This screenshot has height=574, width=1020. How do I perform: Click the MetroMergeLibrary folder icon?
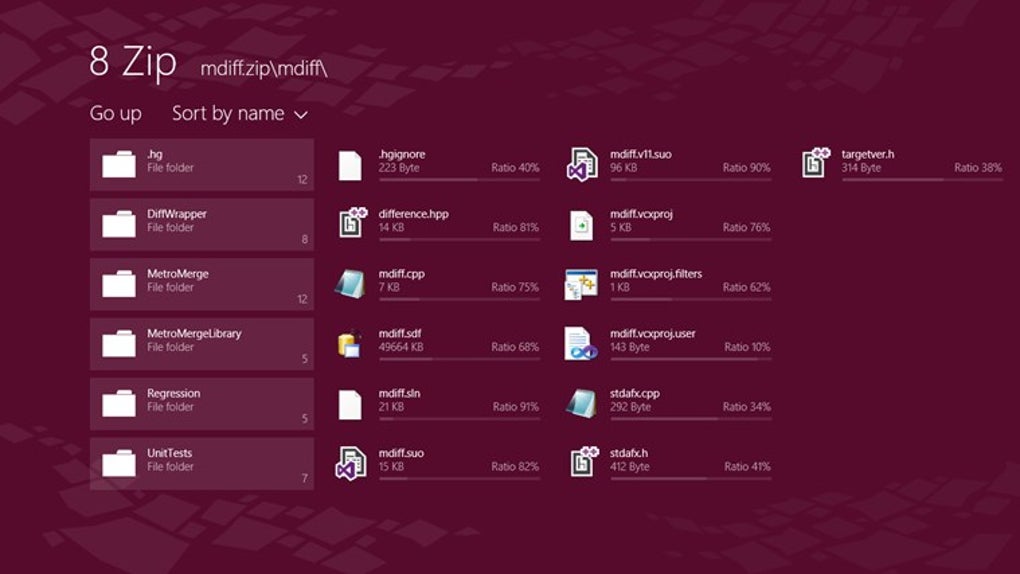coord(119,344)
